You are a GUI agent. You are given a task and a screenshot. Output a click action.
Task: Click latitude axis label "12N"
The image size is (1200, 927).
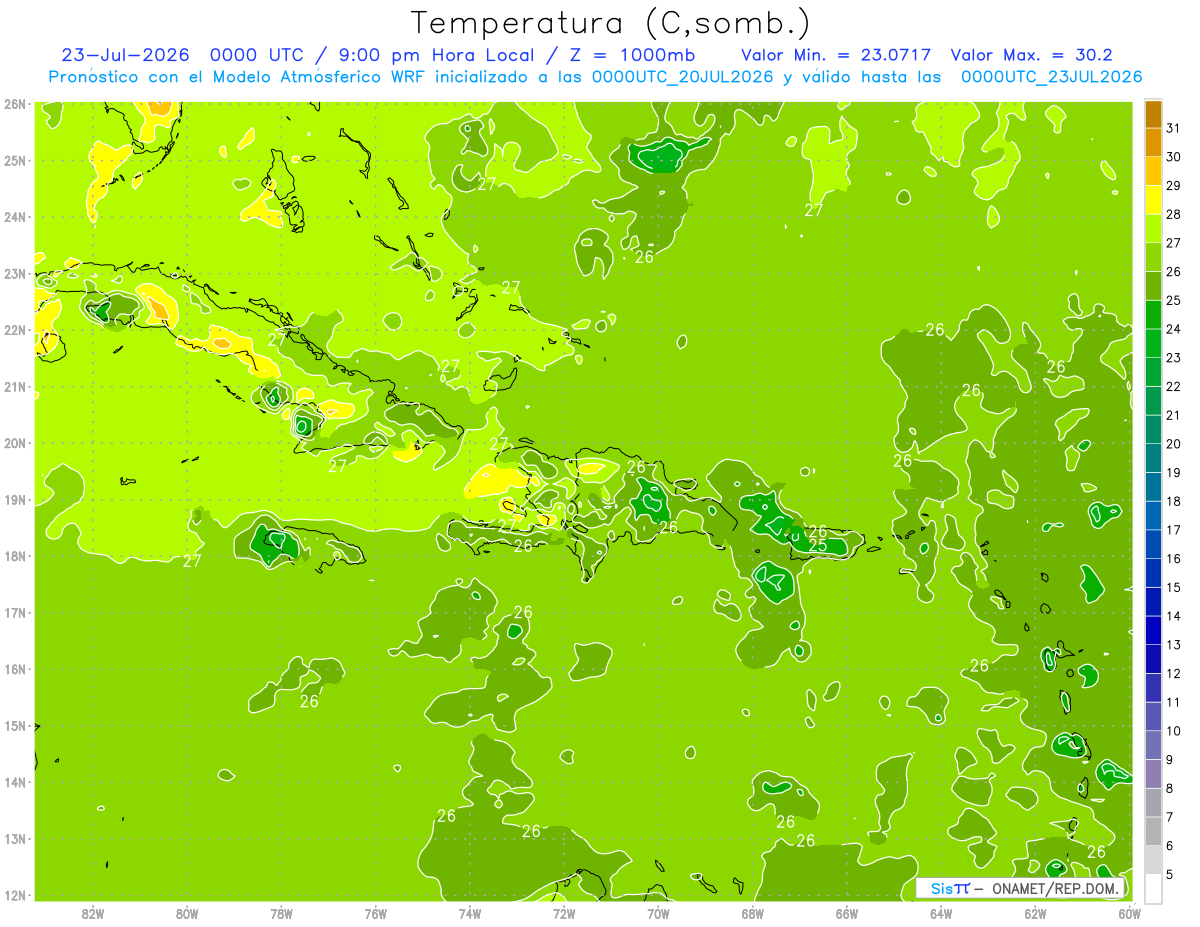pyautogui.click(x=15, y=895)
